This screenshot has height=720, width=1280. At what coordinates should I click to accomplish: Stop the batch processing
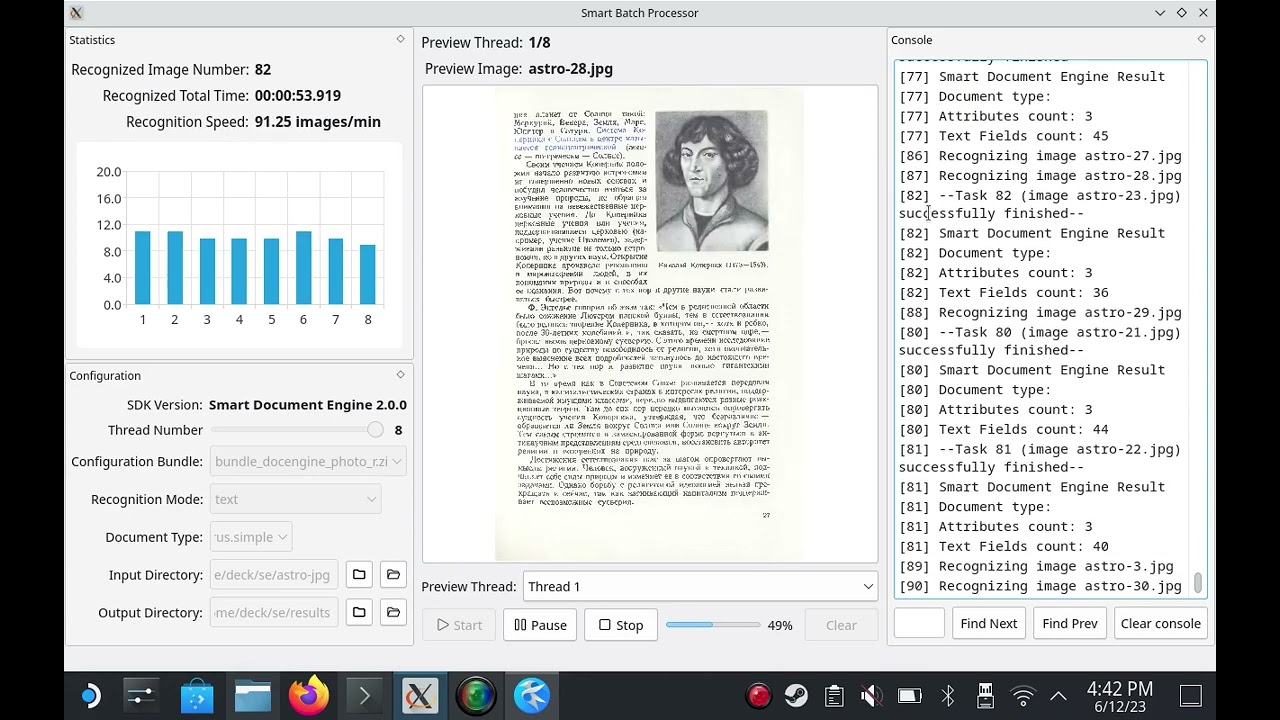point(621,625)
